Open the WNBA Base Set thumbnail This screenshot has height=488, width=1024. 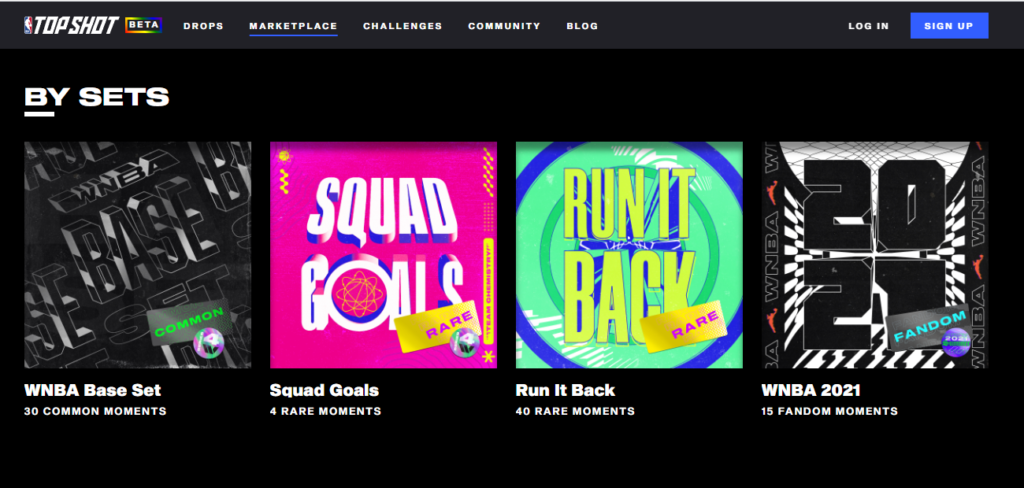click(138, 255)
